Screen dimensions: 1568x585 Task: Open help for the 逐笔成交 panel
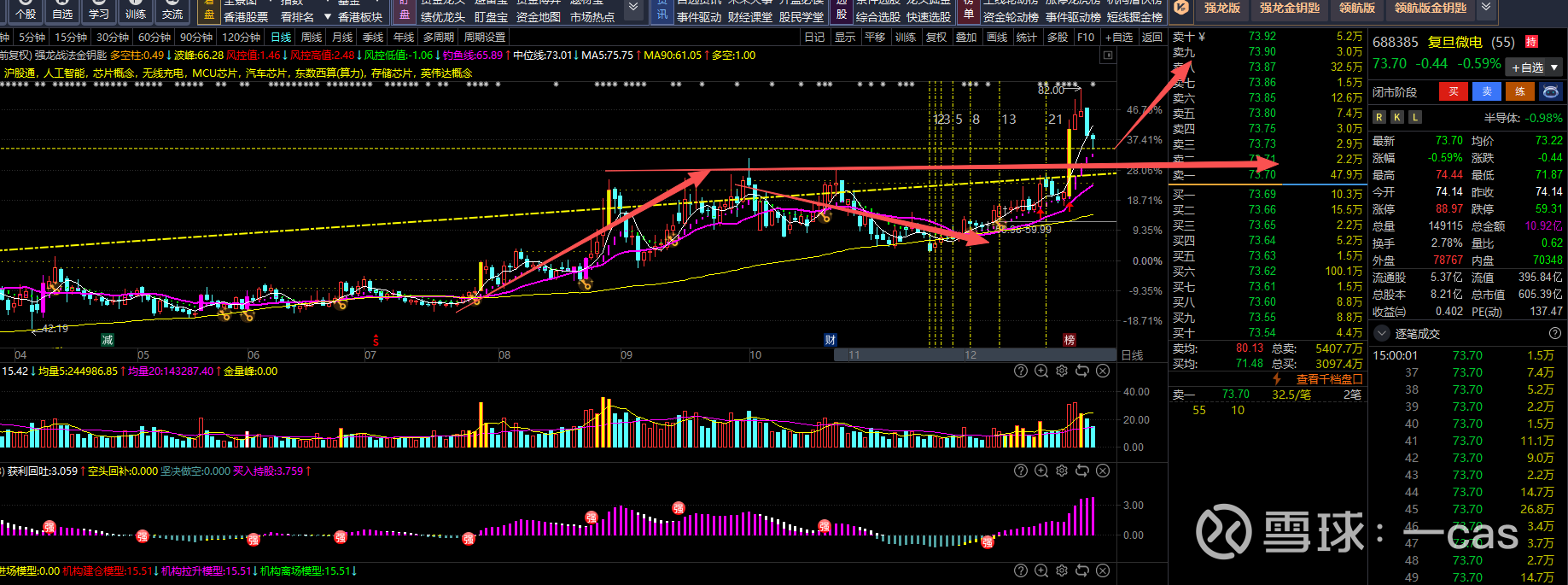tap(1555, 333)
